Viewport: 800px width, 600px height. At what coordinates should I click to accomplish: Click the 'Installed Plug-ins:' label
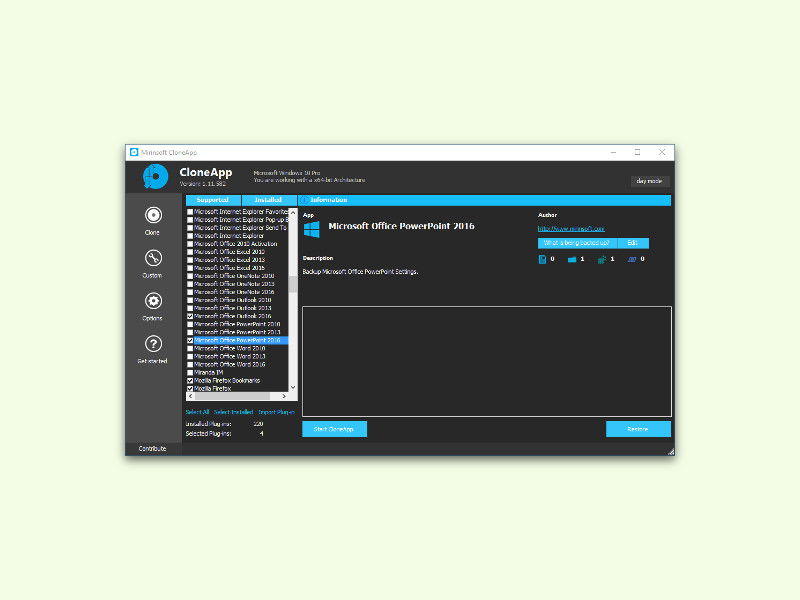point(208,424)
